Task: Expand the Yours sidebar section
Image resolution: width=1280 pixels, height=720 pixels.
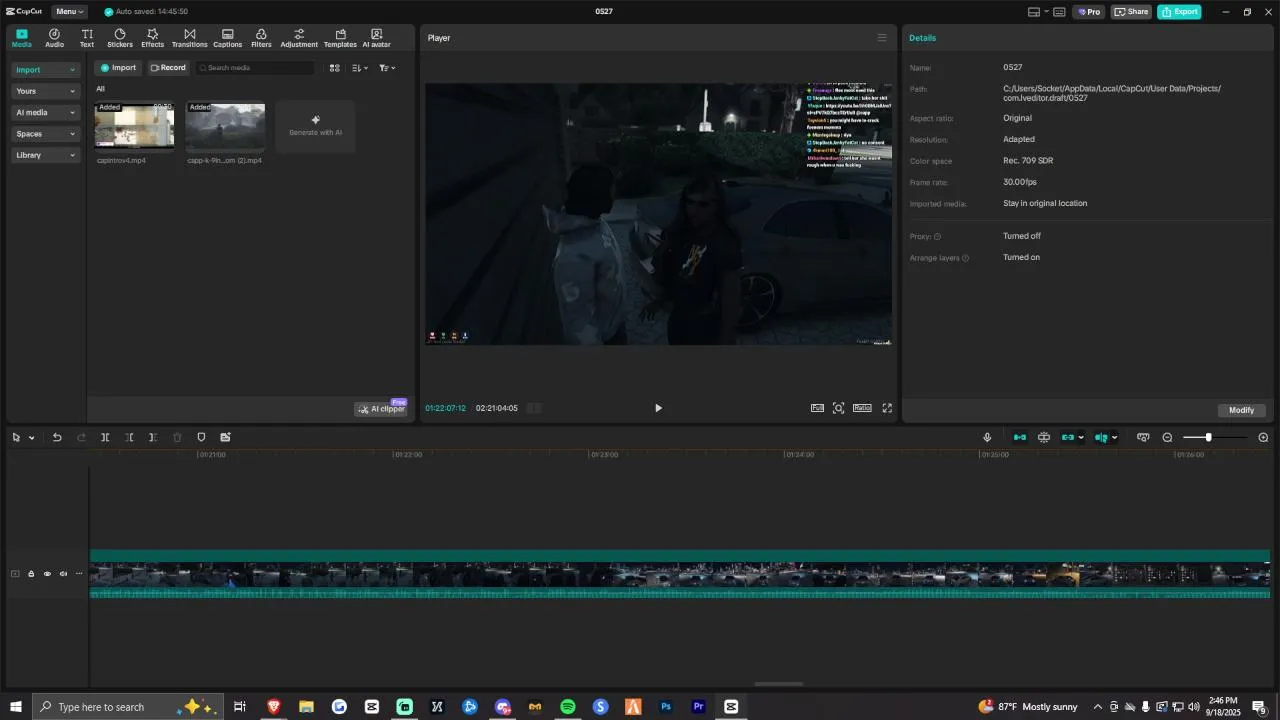Action: coord(45,91)
